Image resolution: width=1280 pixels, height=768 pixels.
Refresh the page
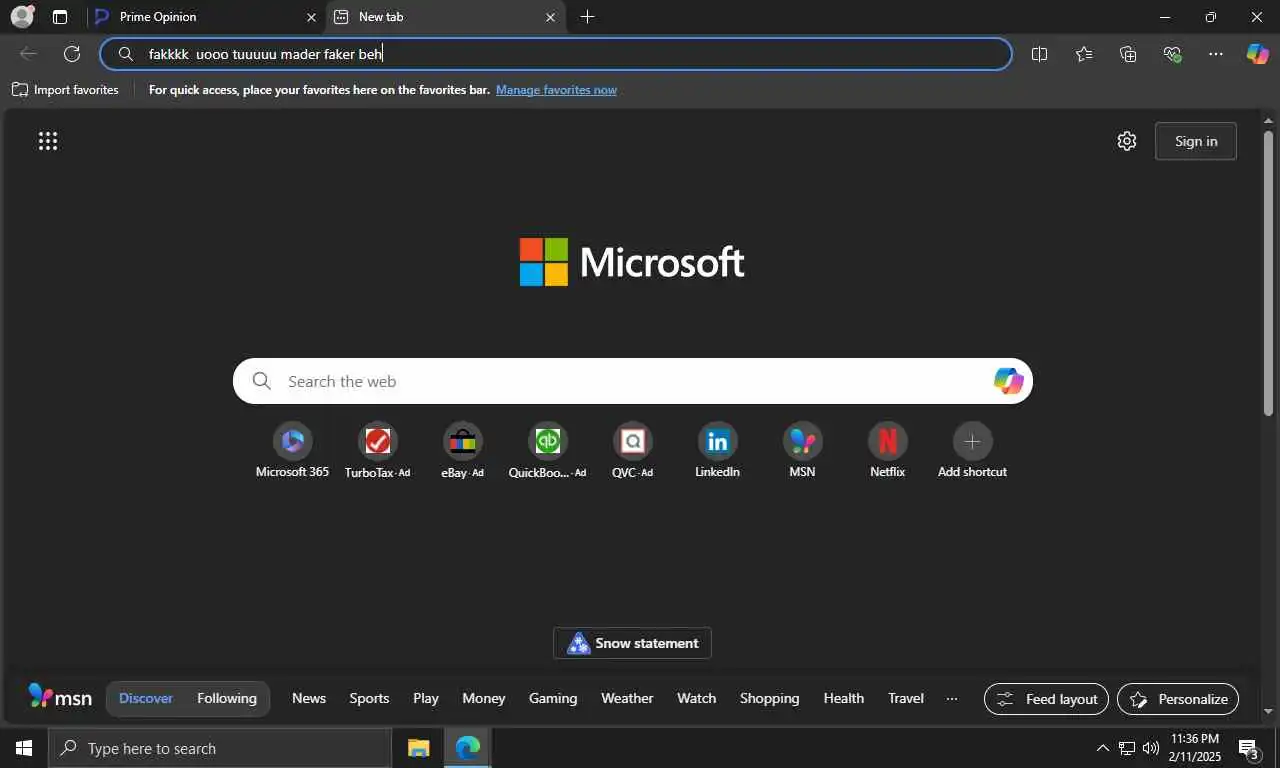coord(72,54)
